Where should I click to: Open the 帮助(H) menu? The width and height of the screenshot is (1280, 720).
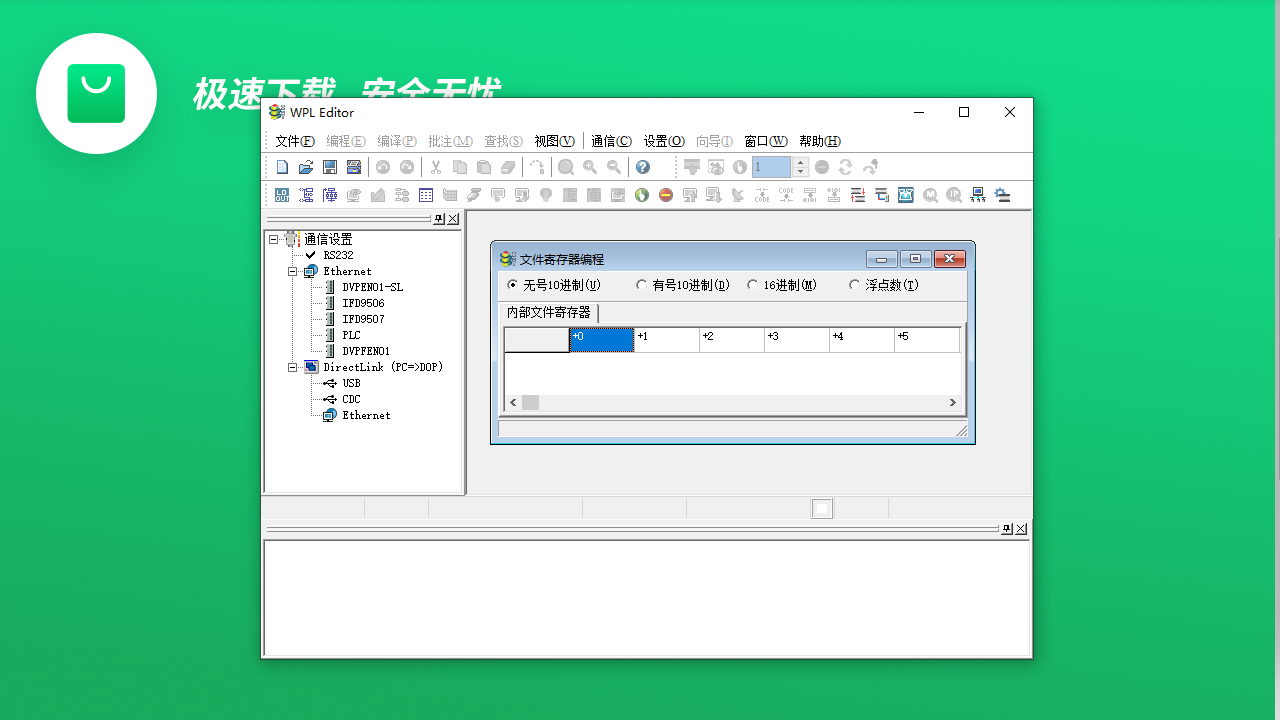pos(820,141)
